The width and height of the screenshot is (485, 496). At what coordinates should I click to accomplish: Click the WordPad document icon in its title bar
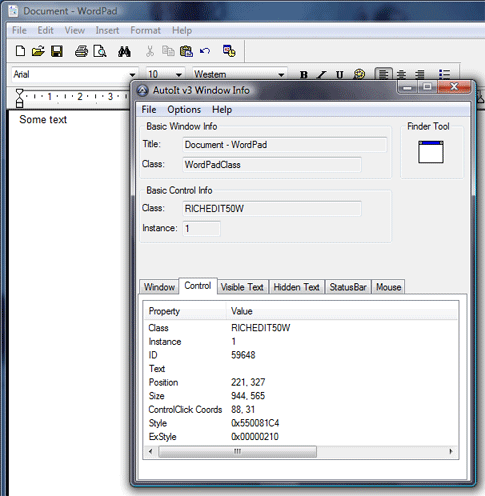(x=13, y=11)
